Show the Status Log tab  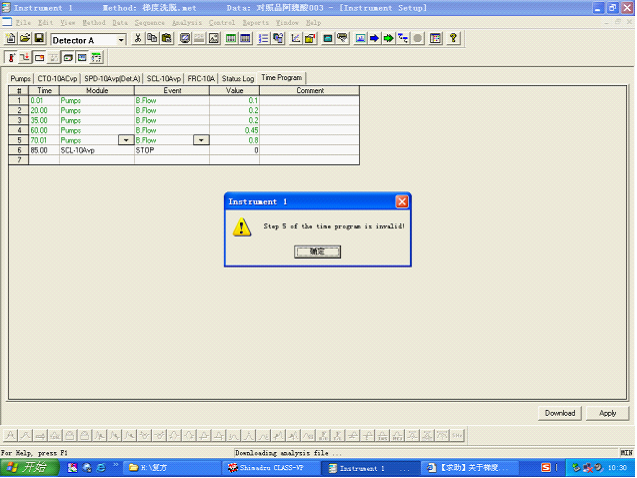coord(238,78)
